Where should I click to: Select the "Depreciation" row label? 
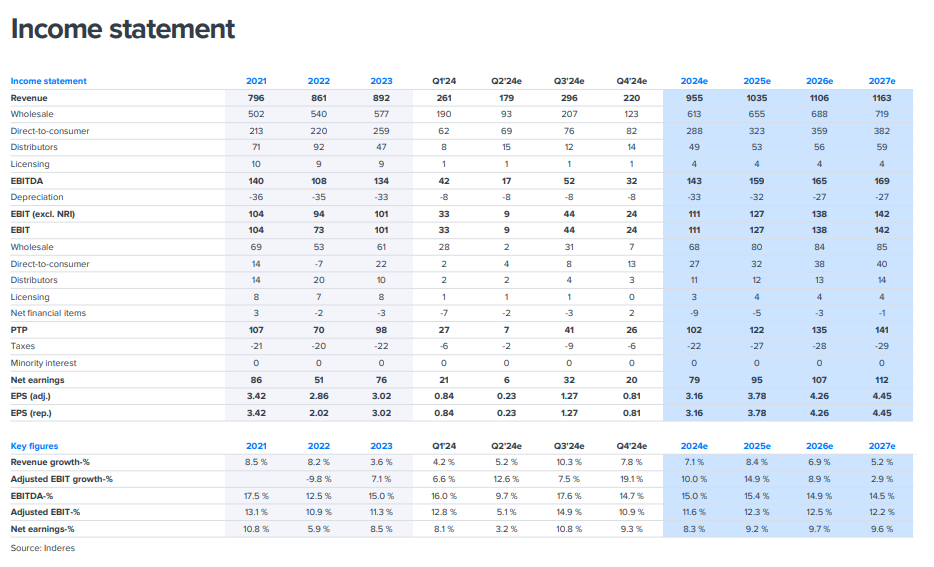click(x=37, y=197)
